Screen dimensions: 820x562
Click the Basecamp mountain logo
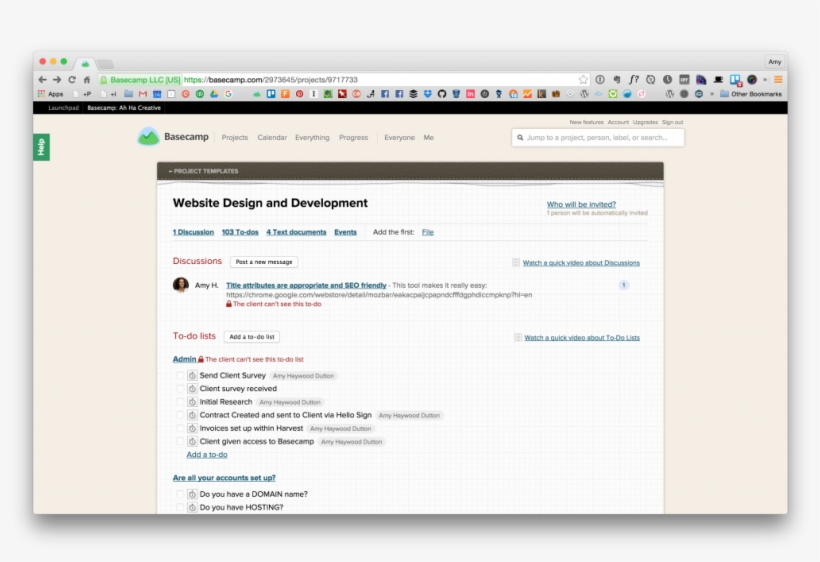point(148,137)
